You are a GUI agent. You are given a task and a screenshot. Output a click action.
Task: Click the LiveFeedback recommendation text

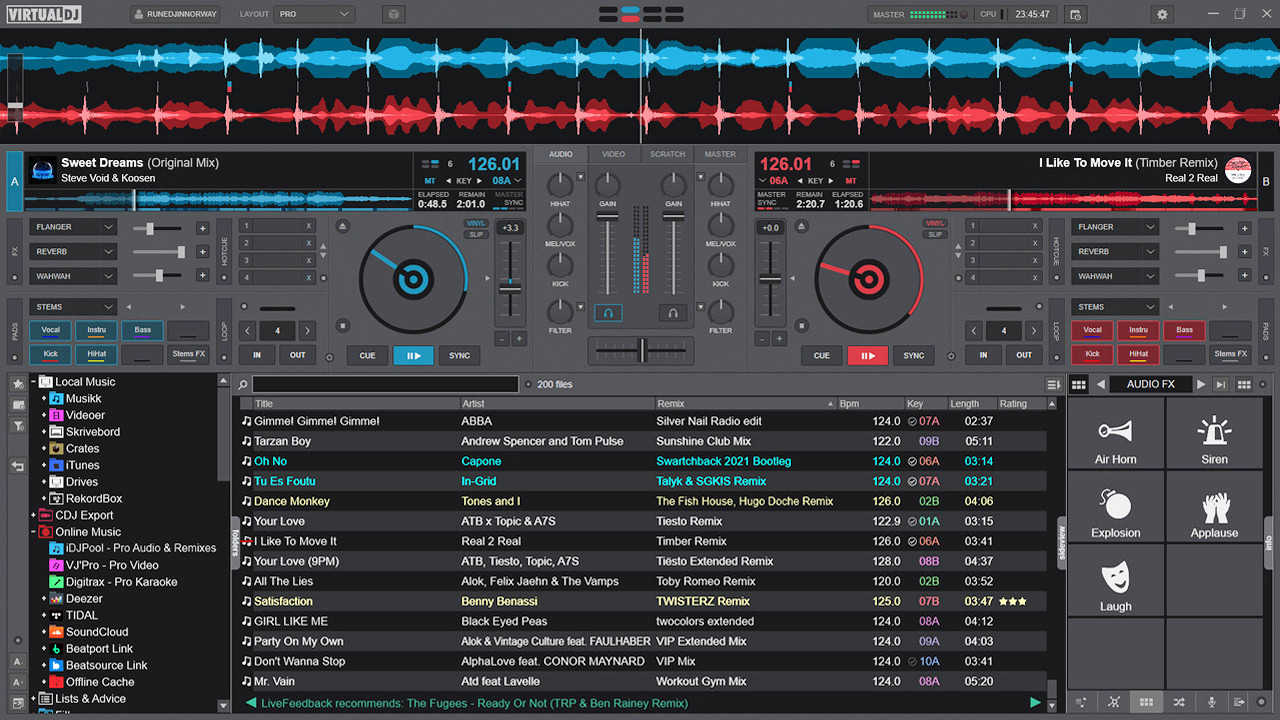(x=474, y=703)
